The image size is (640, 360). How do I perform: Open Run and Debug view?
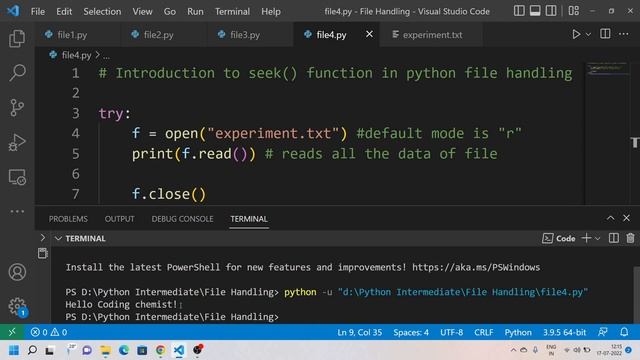tap(17, 142)
